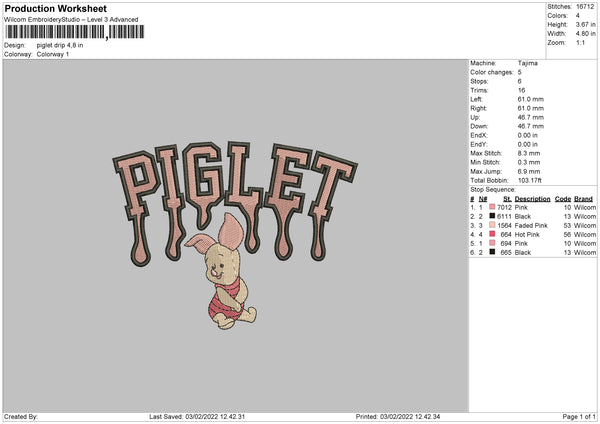Viewport: 600px width, 424px height.
Task: Click the black swatch for thread 6111
Action: tap(492, 216)
